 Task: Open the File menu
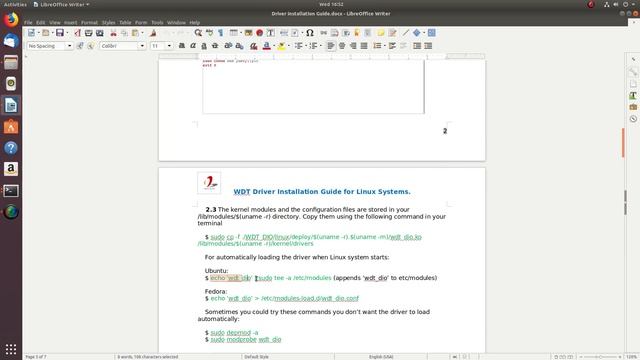click(28, 22)
